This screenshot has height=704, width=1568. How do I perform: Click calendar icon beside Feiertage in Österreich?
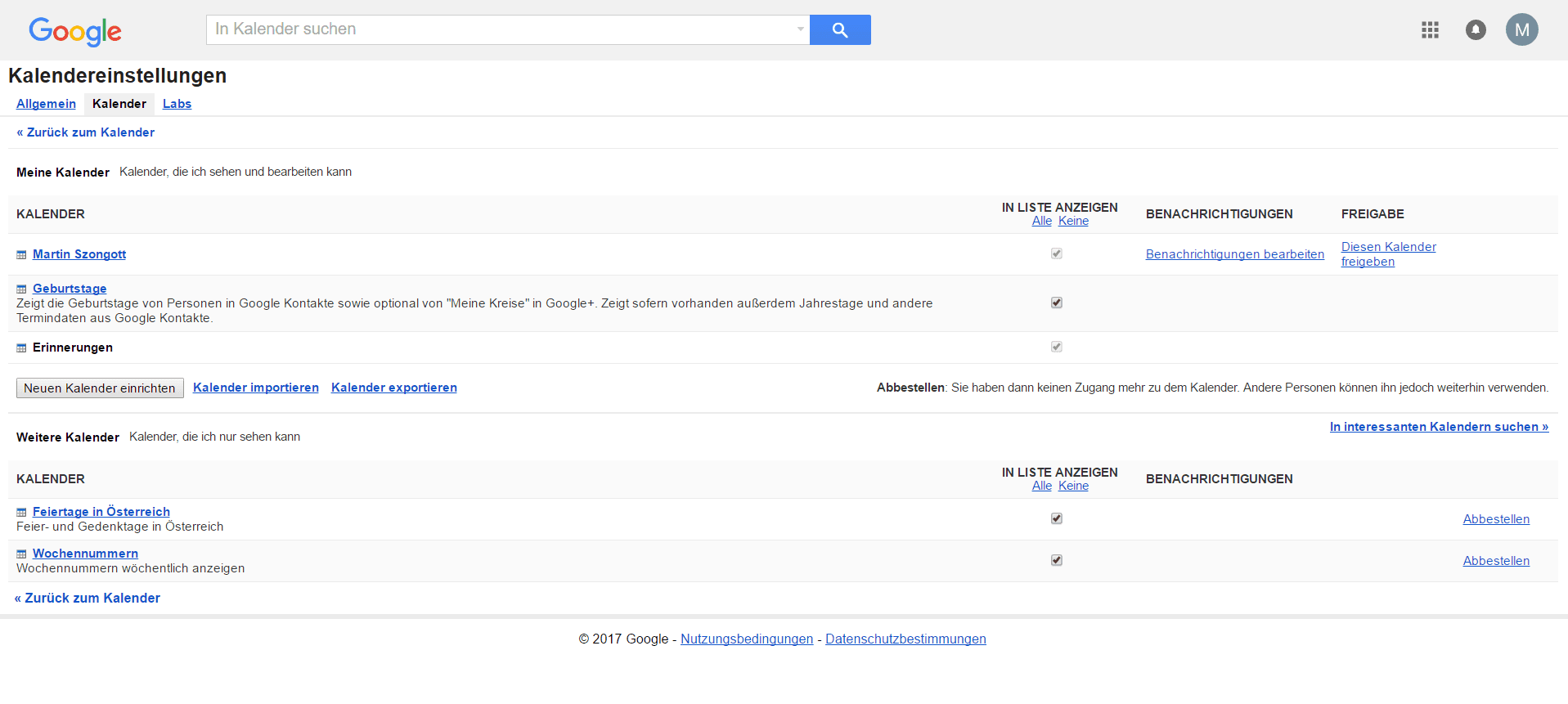[21, 513]
